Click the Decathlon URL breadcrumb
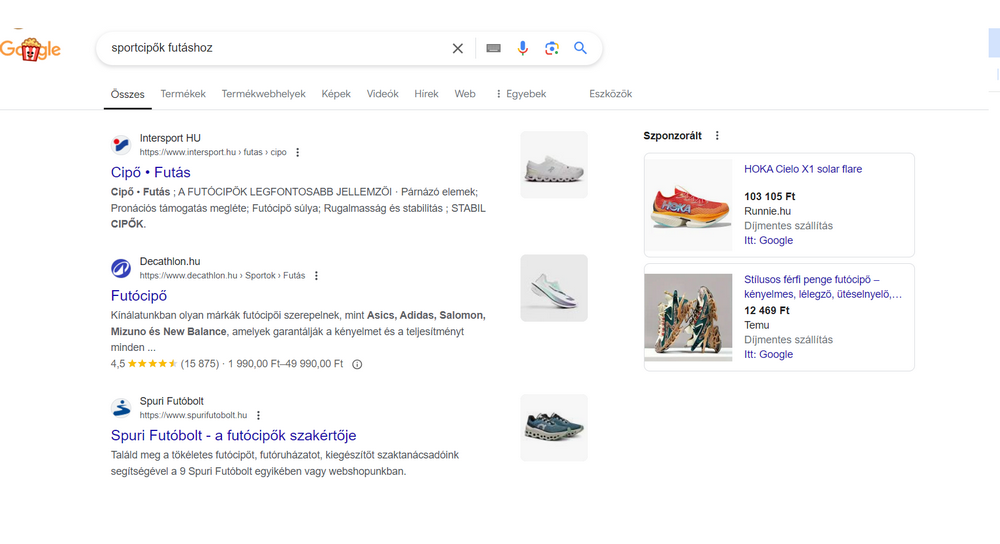Viewport: 1000px width, 544px height. tap(222, 276)
